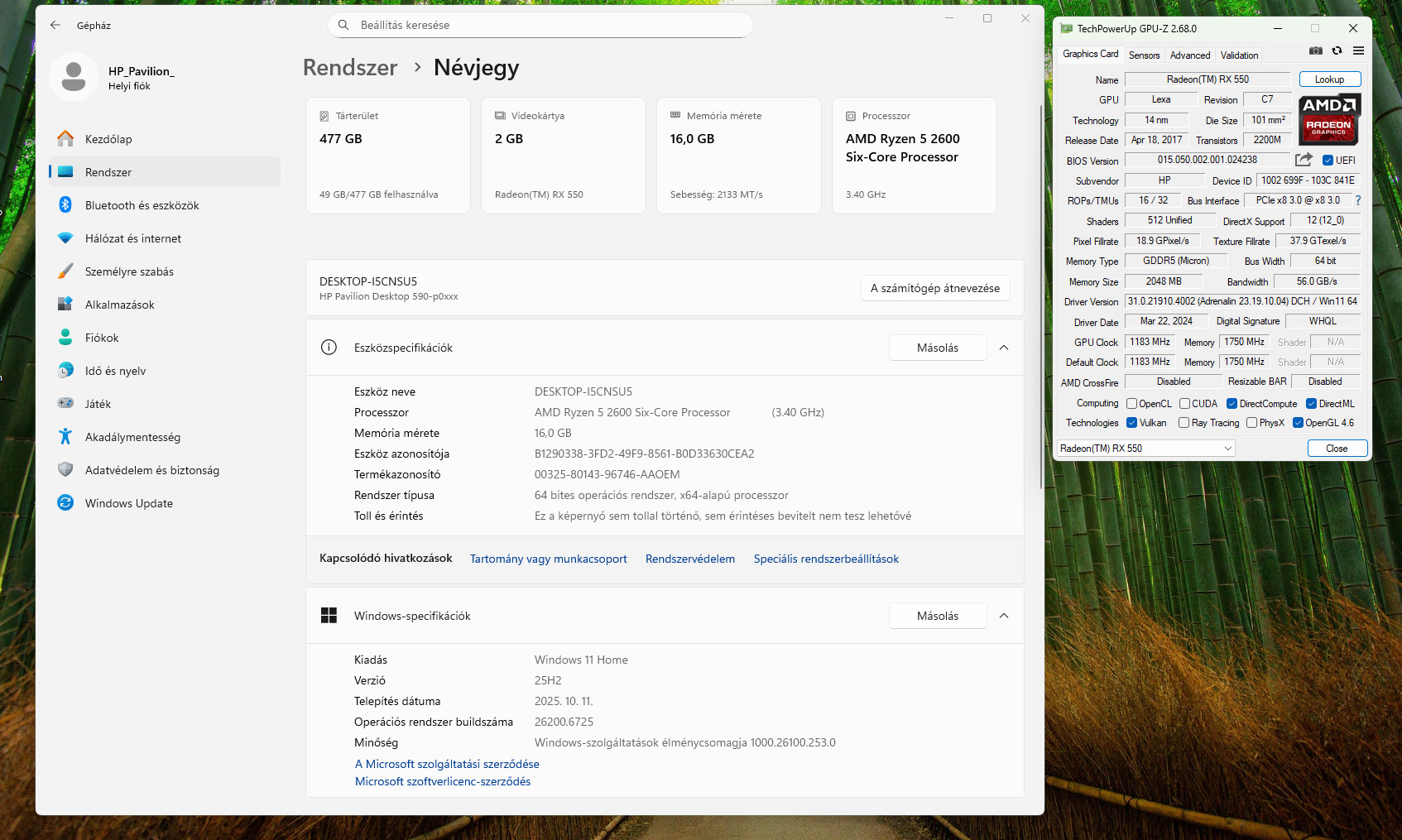The height and width of the screenshot is (840, 1402).
Task: Click the Lookup button in GPU-Z
Action: 1329,79
